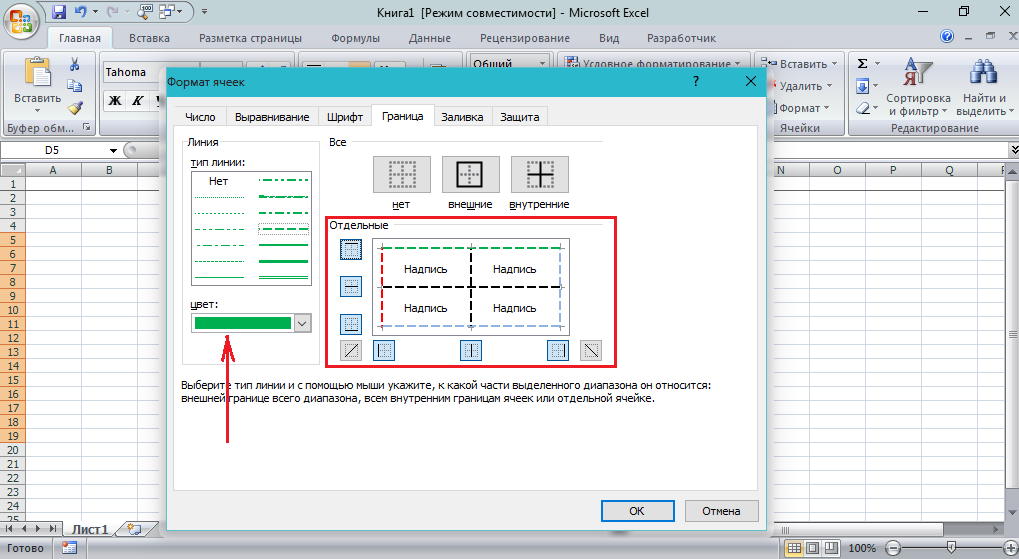Click the large Paste clipboard icon

pos(37,73)
